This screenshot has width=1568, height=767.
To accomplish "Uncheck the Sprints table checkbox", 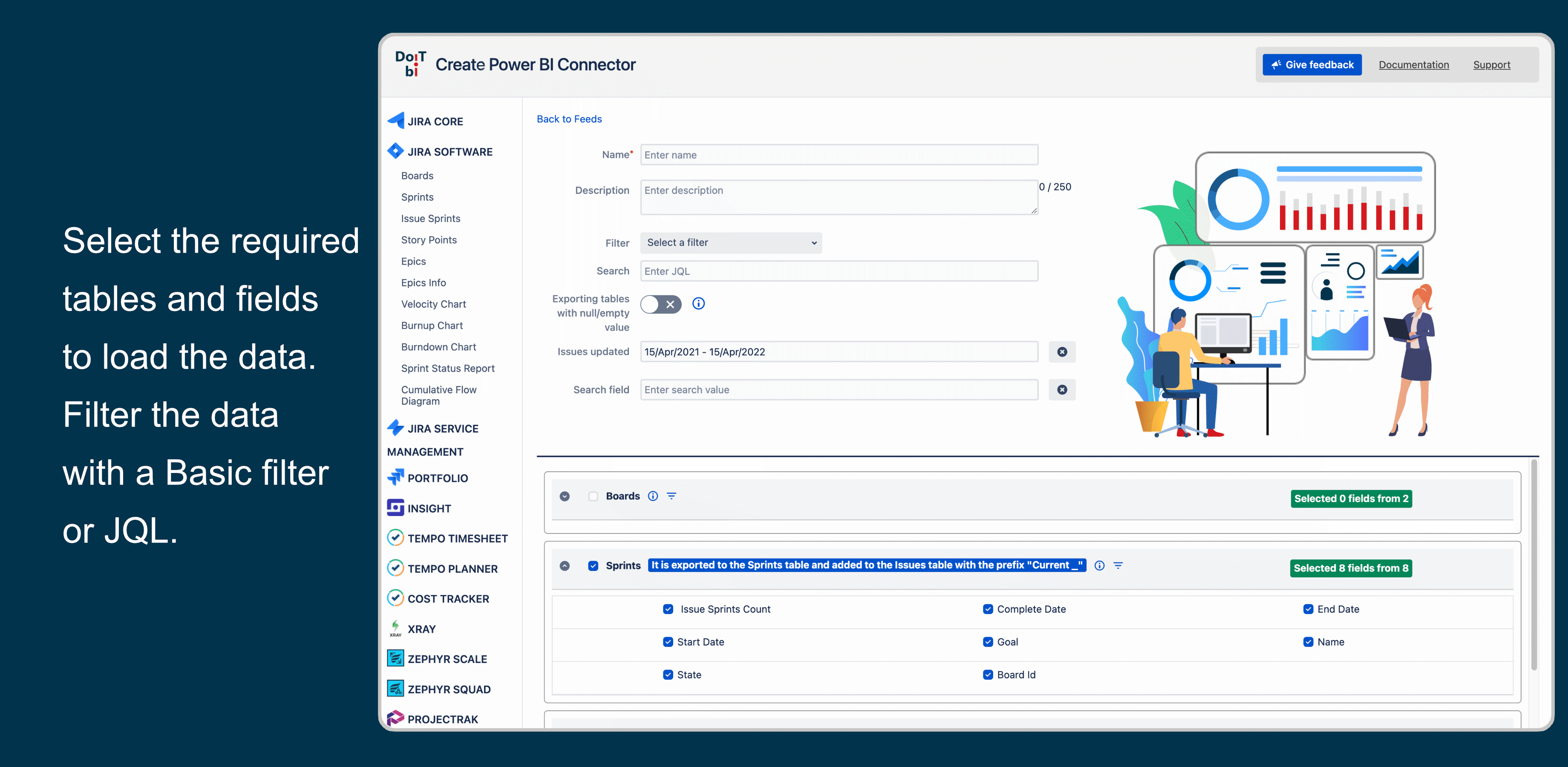I will 594,565.
